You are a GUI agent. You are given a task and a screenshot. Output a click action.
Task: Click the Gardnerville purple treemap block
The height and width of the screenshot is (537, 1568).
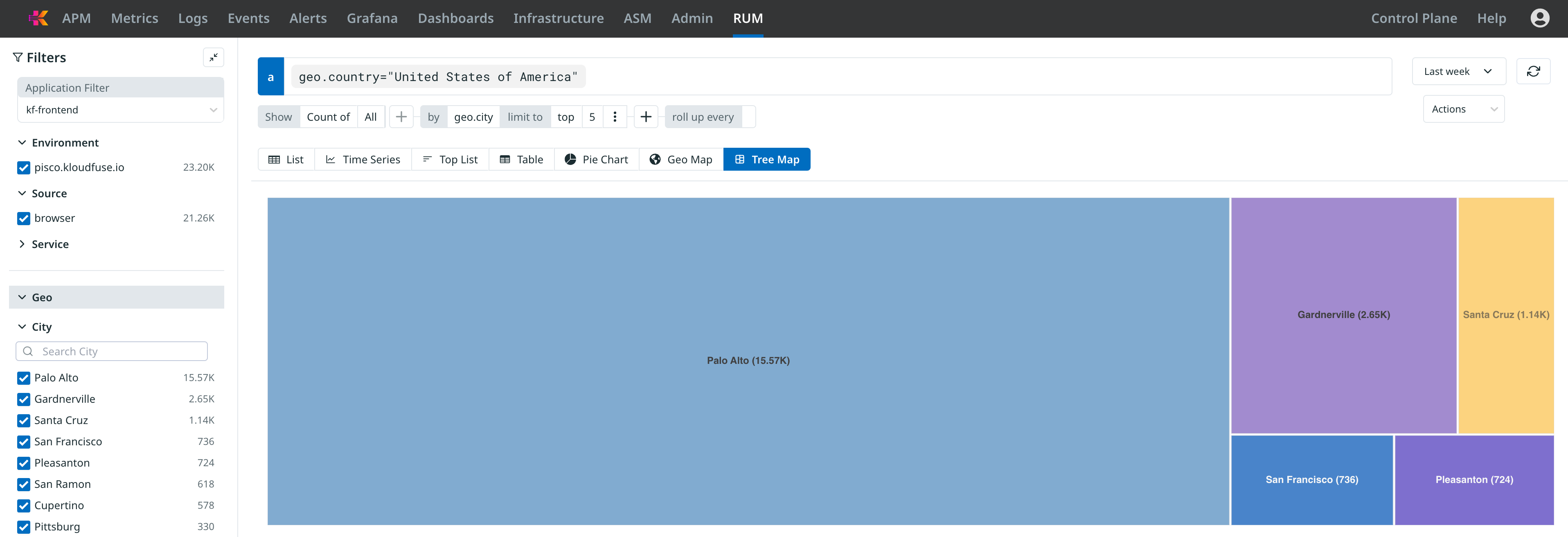(x=1343, y=315)
